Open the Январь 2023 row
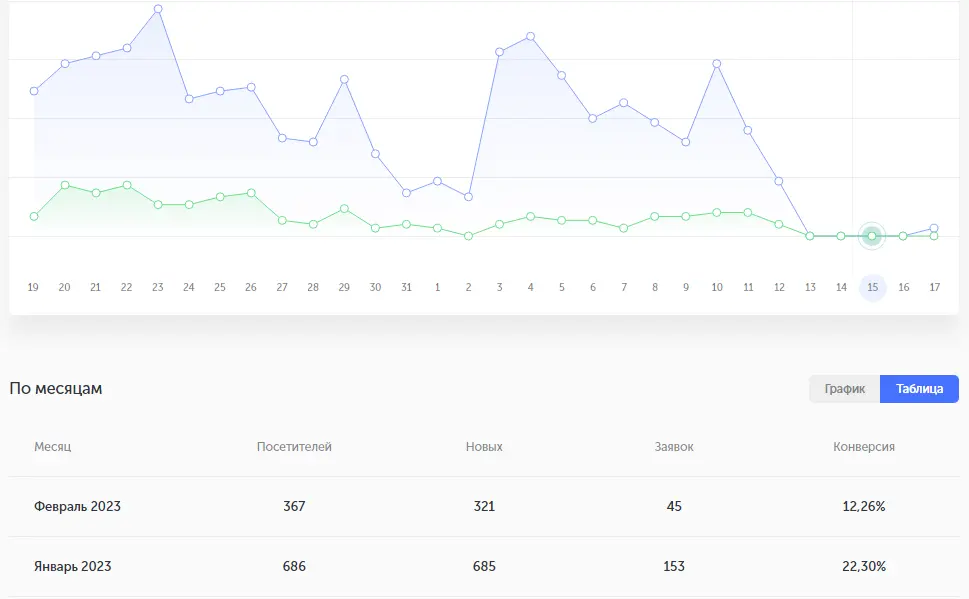969x599 pixels. (73, 567)
